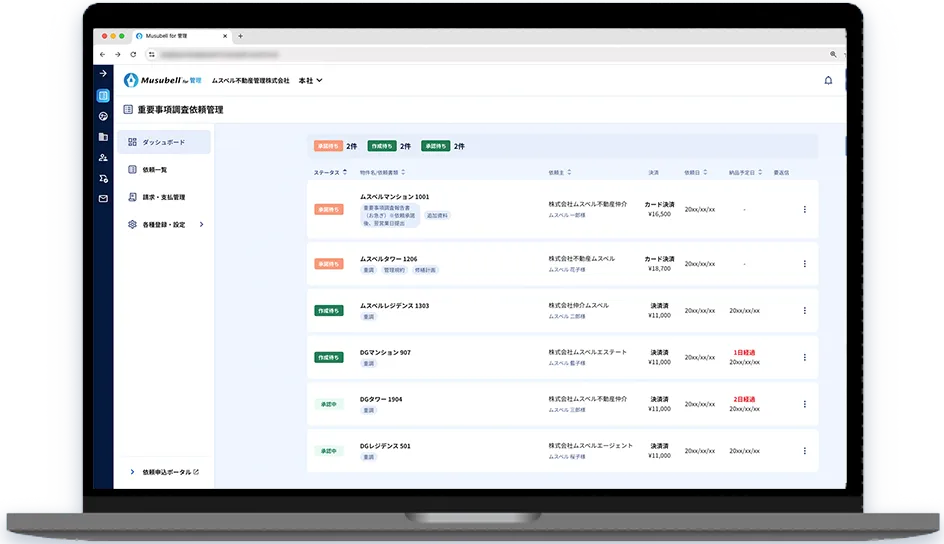Viewport: 944px width, 544px height.
Task: Sort by 物件名/依頼書類 column
Action: (382, 172)
